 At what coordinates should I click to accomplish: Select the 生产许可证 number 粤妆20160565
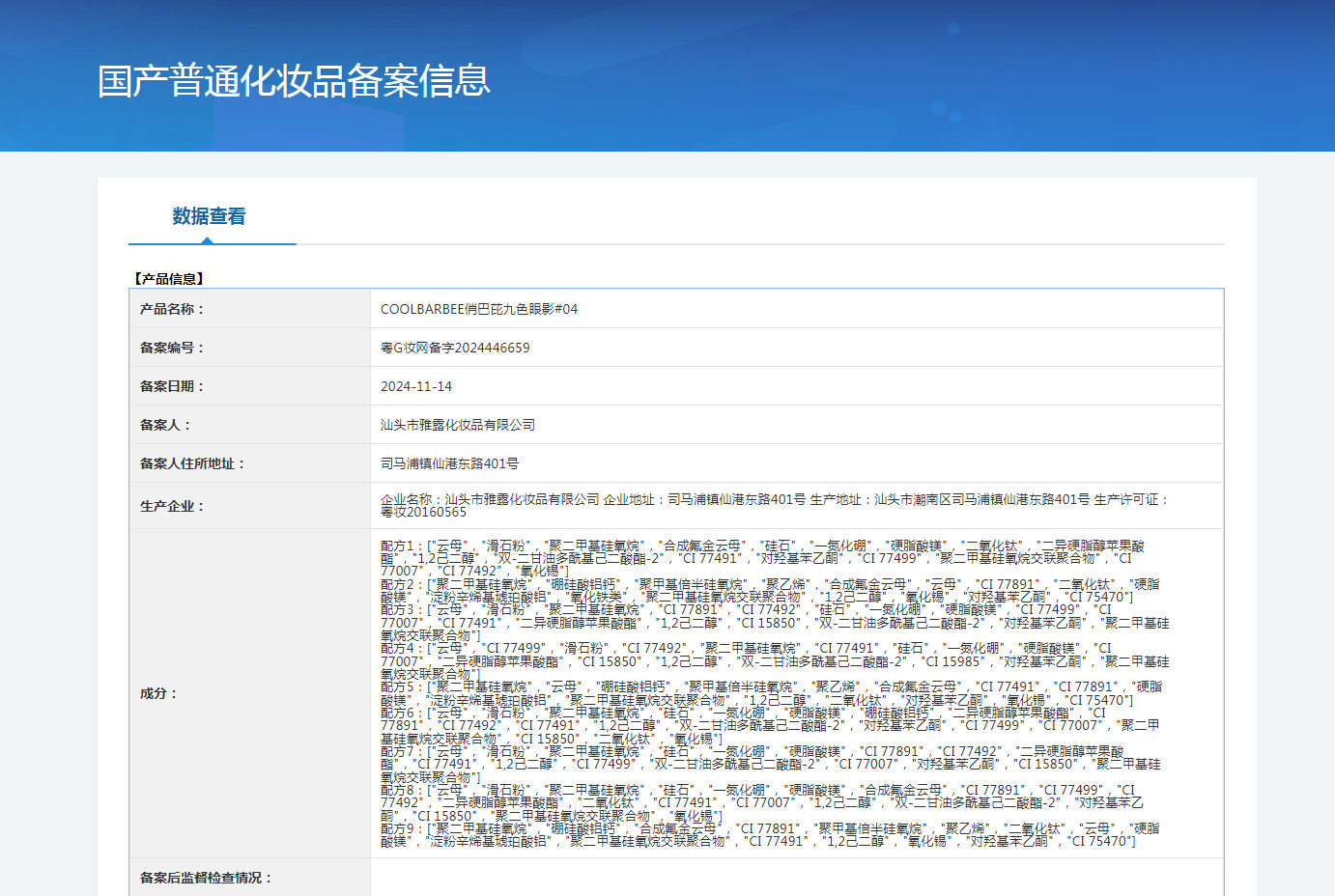pyautogui.click(x=423, y=513)
